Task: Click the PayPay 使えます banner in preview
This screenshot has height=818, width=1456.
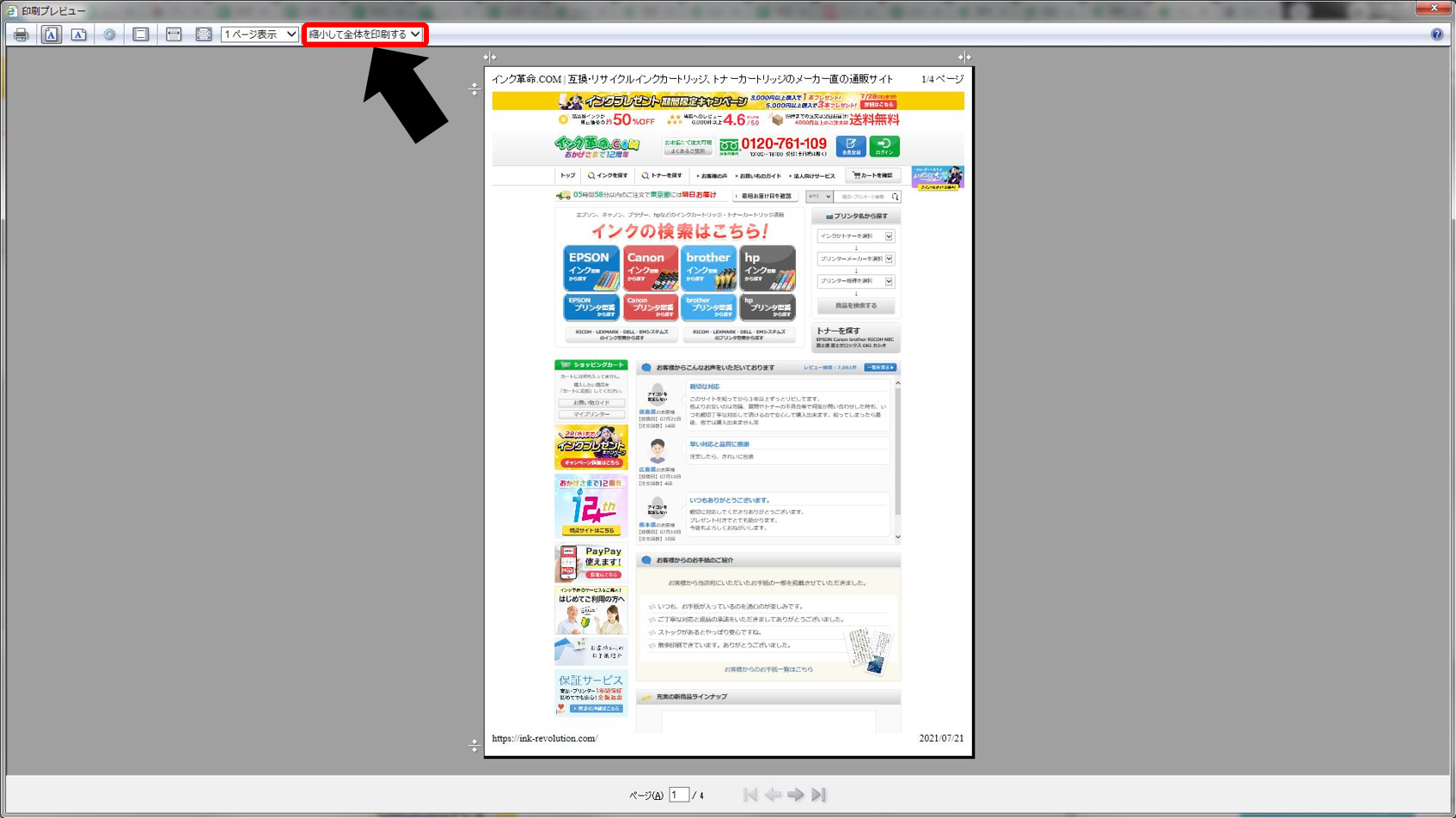Action: pos(591,564)
